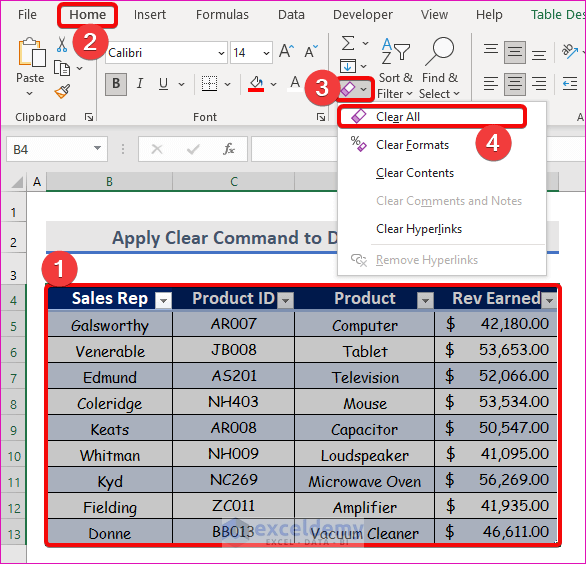This screenshot has width=586, height=564.
Task: Click the Copy icon
Action: pos(62,68)
